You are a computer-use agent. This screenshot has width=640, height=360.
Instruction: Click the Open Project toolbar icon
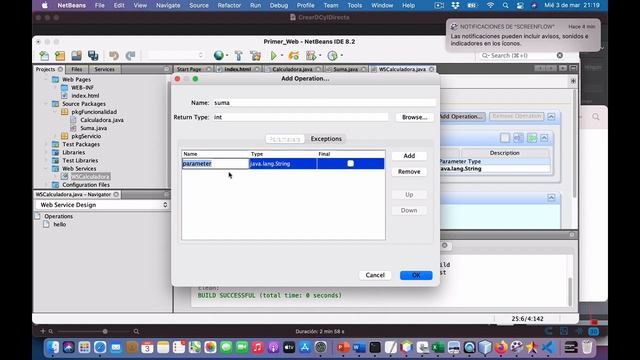[x=76, y=56]
